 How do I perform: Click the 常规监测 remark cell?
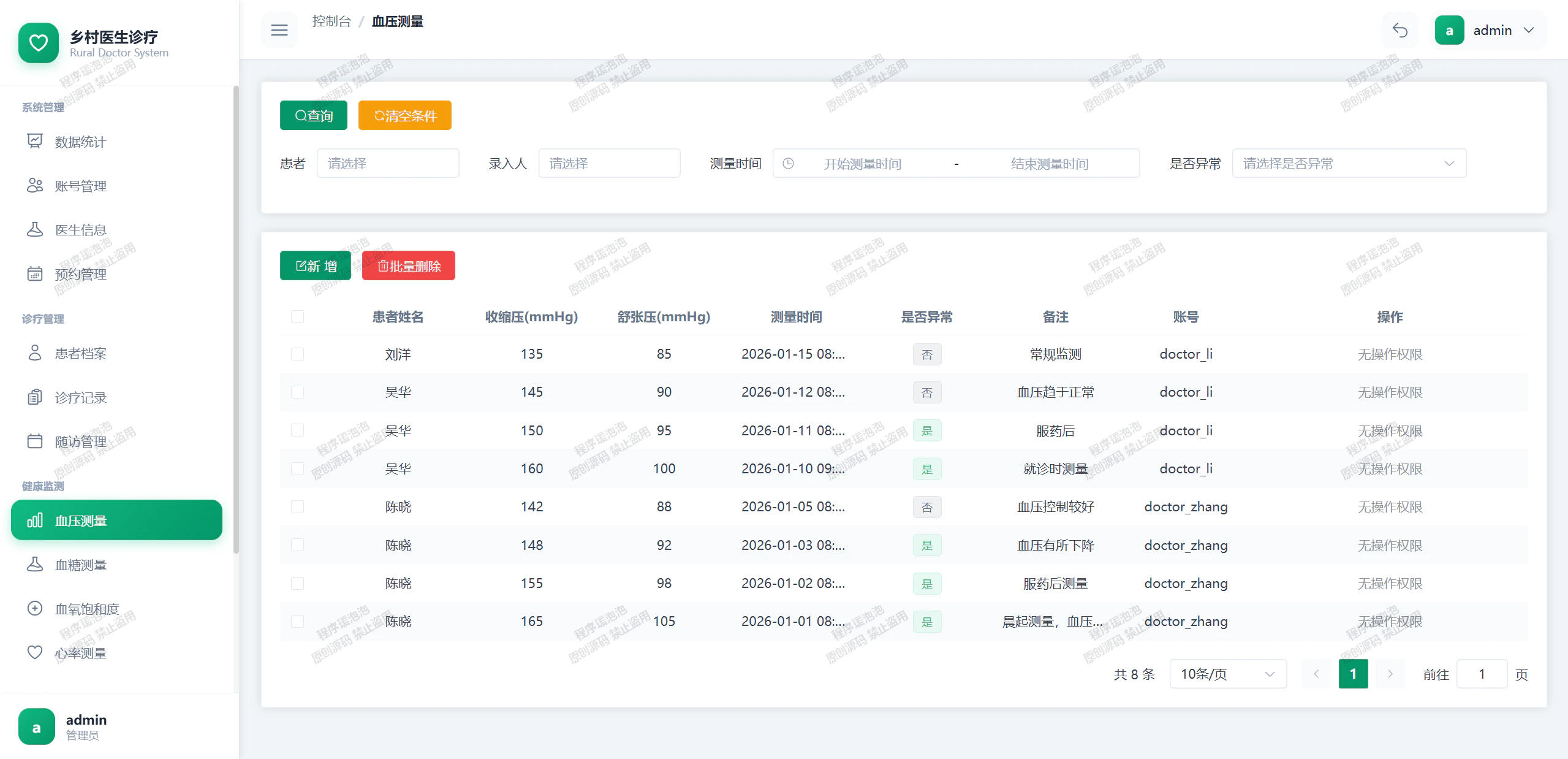point(1055,354)
